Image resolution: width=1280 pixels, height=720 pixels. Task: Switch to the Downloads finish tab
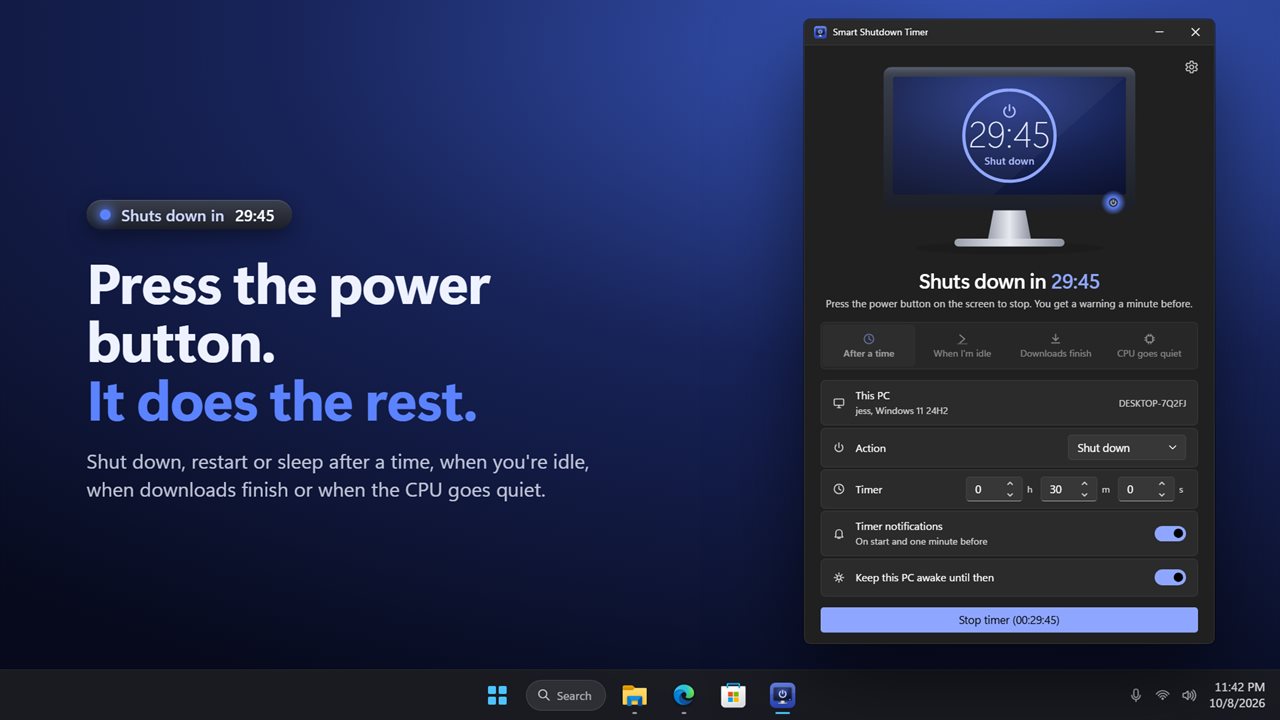pos(1055,346)
